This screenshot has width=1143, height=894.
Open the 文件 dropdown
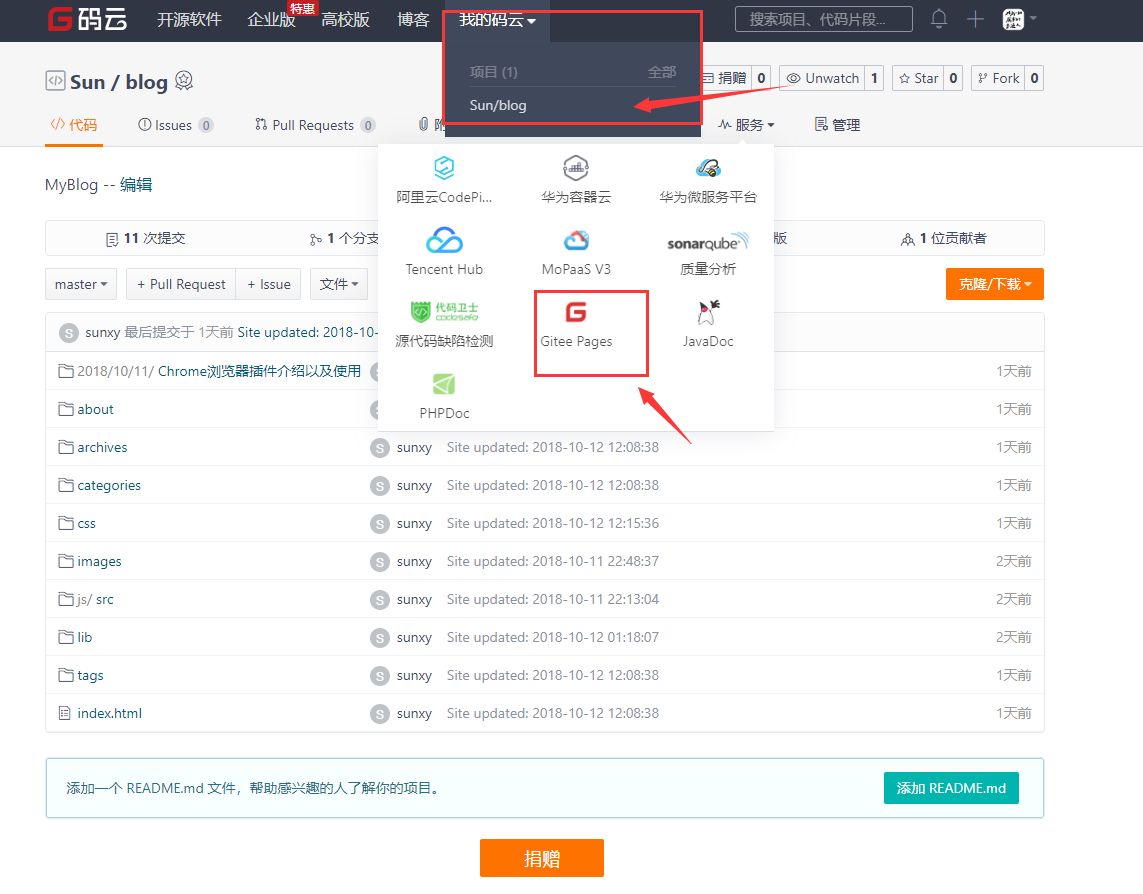click(x=339, y=284)
